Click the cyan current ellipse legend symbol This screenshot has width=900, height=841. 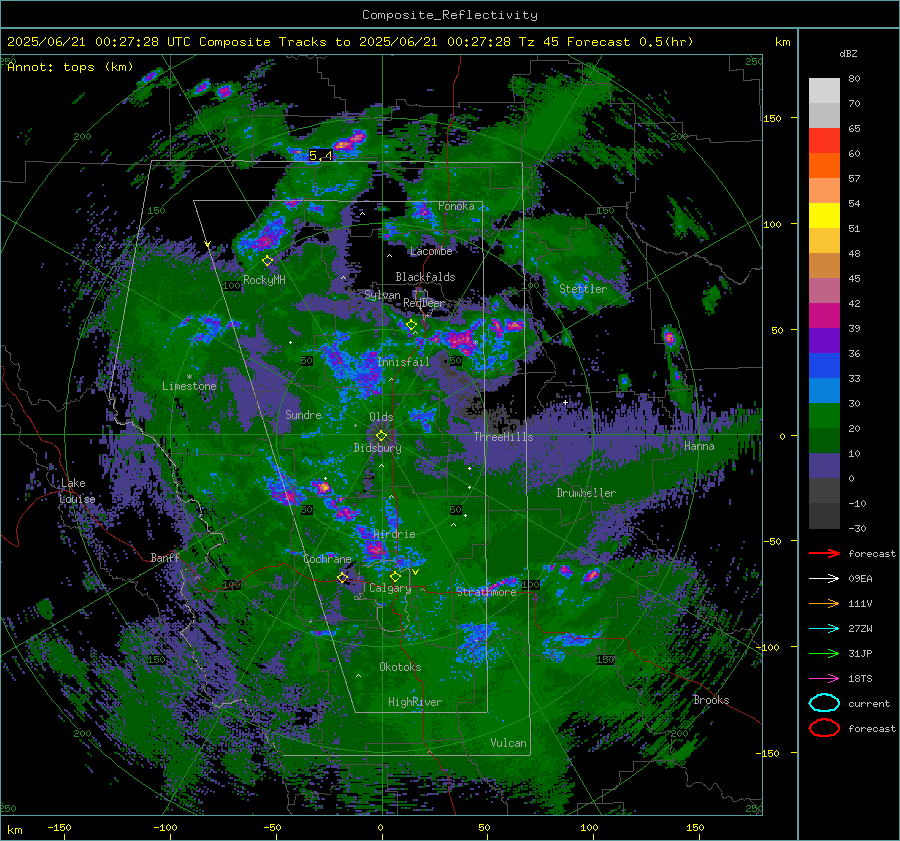[824, 703]
